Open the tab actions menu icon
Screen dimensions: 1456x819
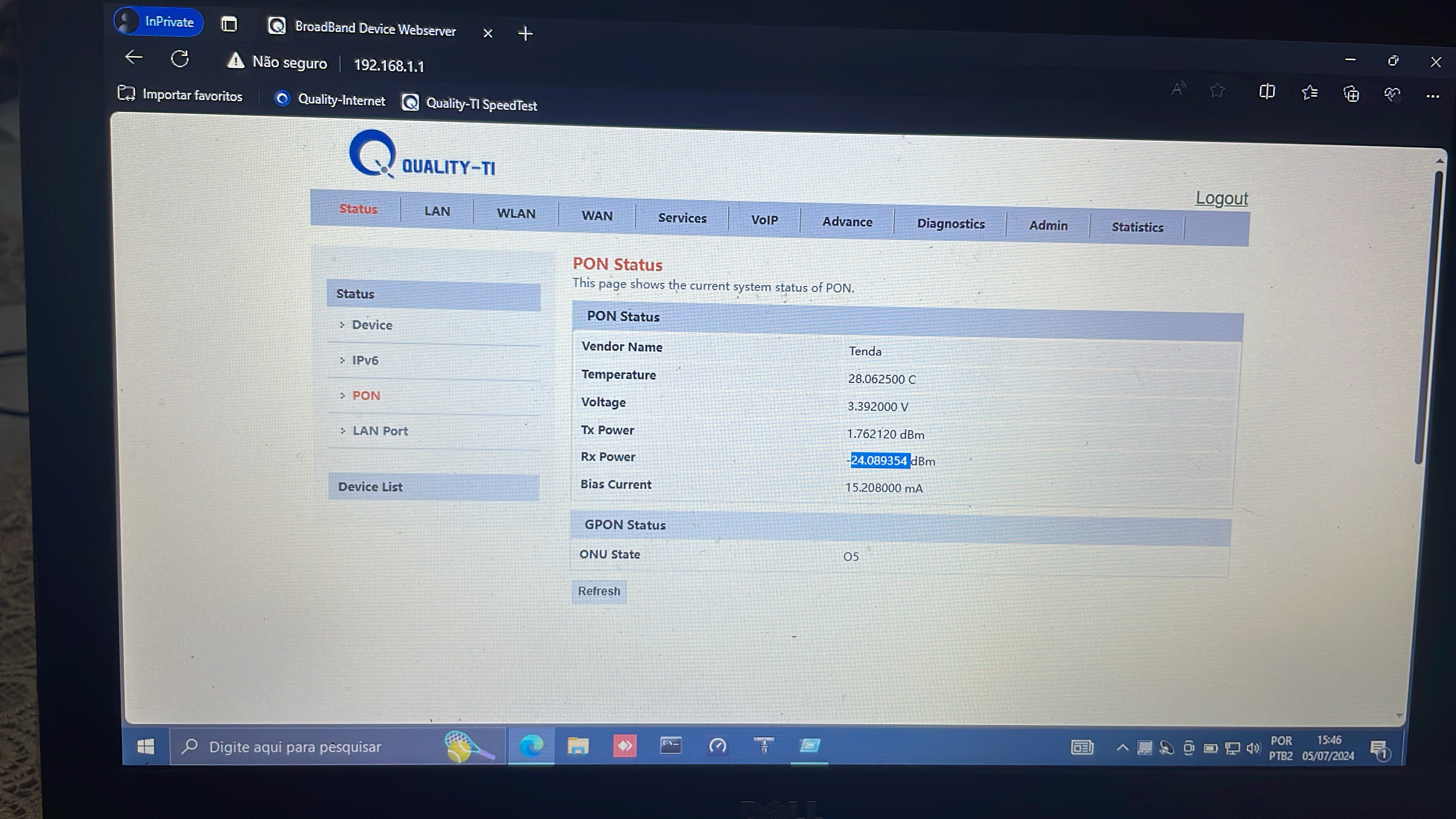(229, 24)
